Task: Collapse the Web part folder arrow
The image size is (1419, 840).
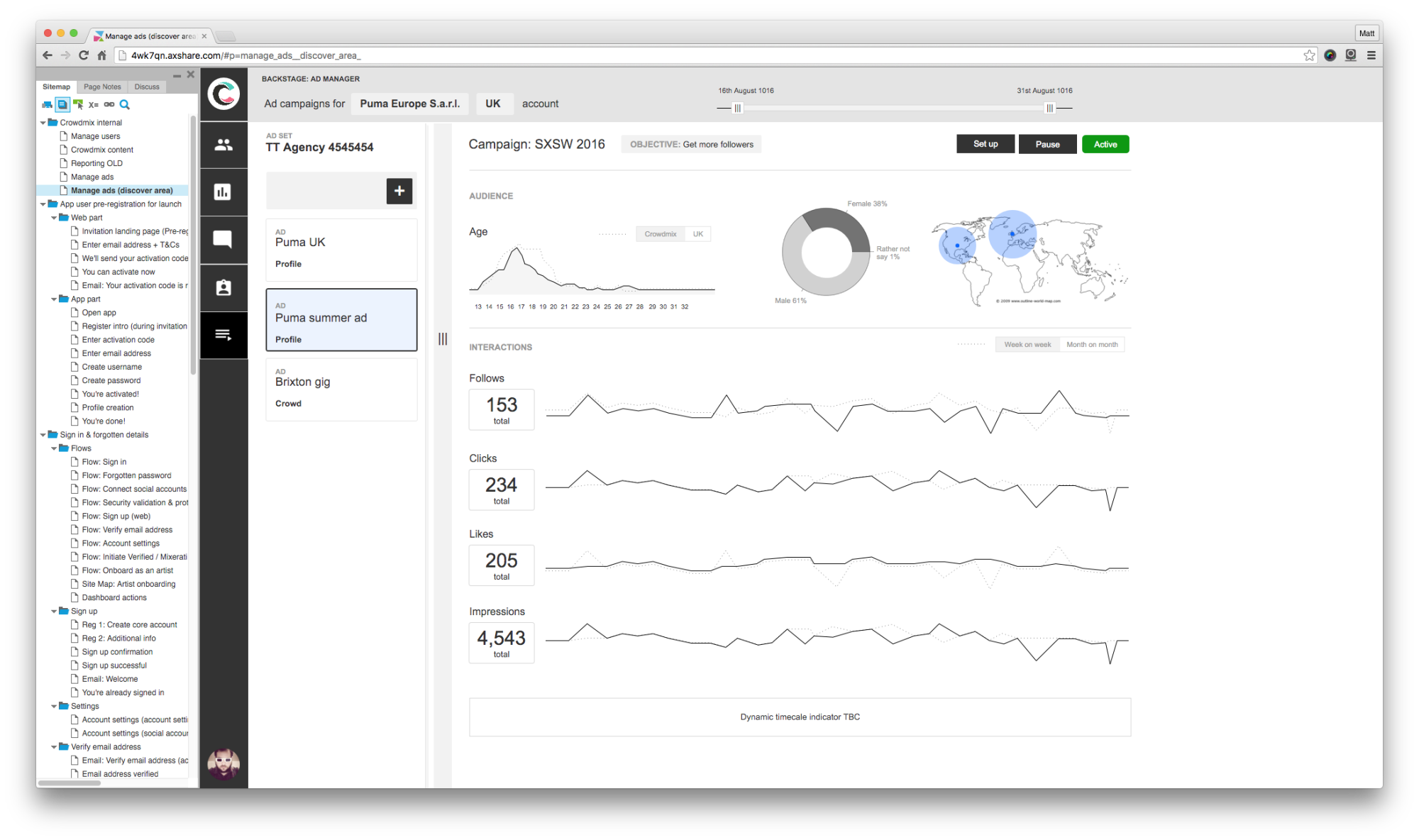Action: coord(54,218)
